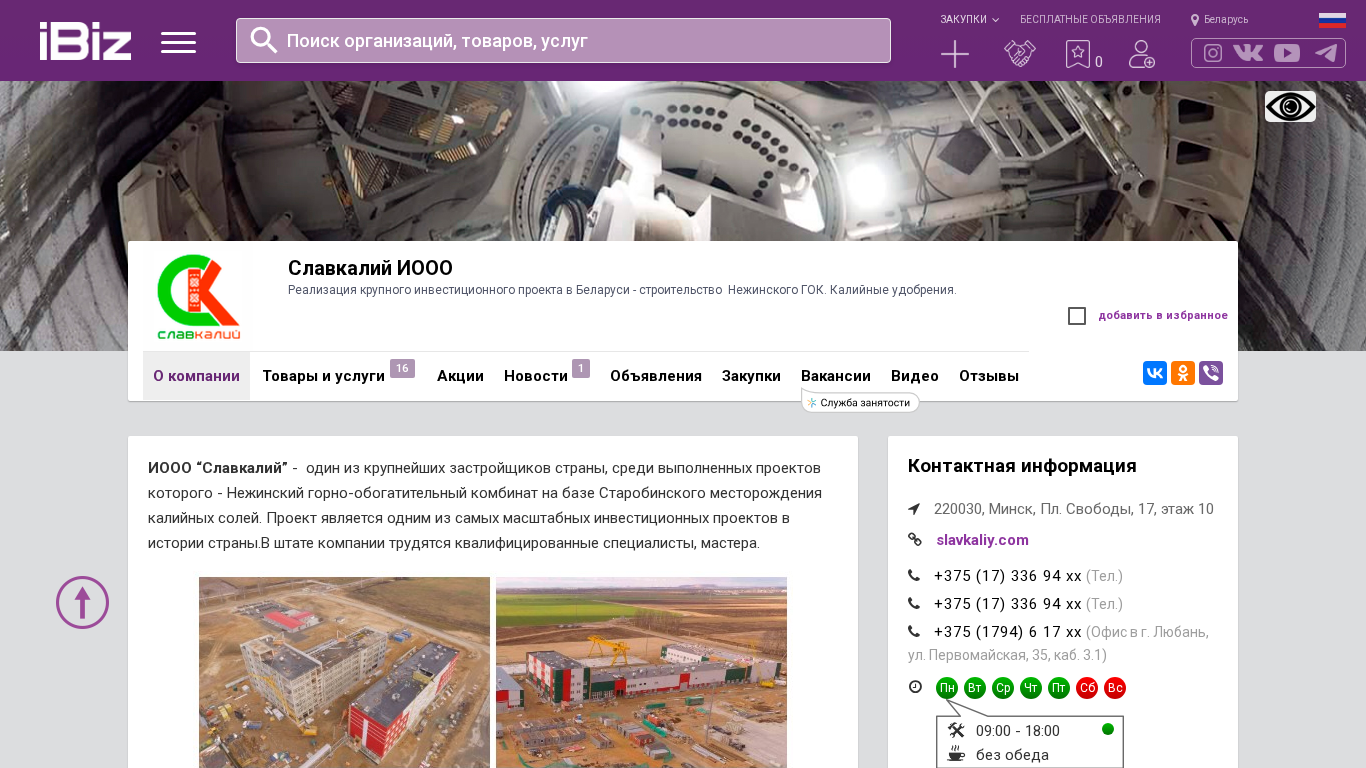Open the handshake partners icon
Viewport: 1366px width, 768px height.
pos(1020,54)
